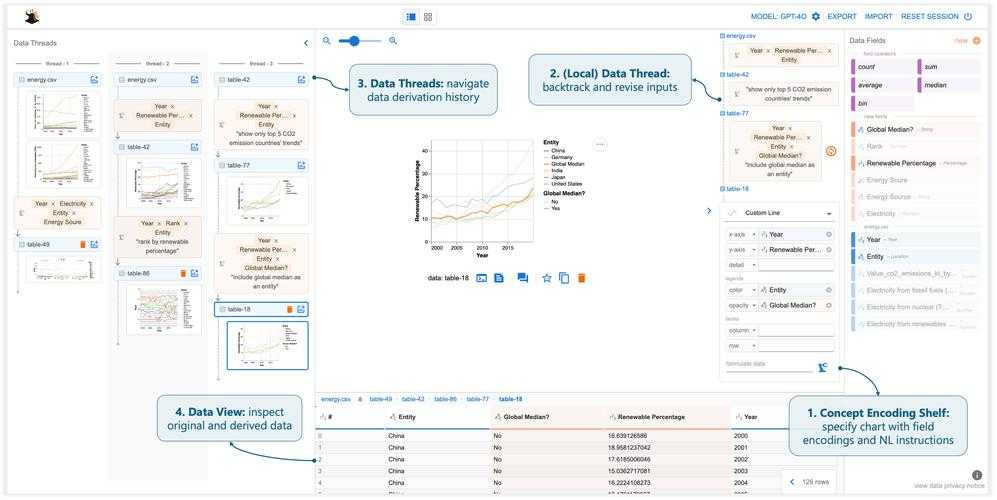Expand panel with right chevron beside Custom Line
Screen dimensions: 997x500
click(x=709, y=211)
